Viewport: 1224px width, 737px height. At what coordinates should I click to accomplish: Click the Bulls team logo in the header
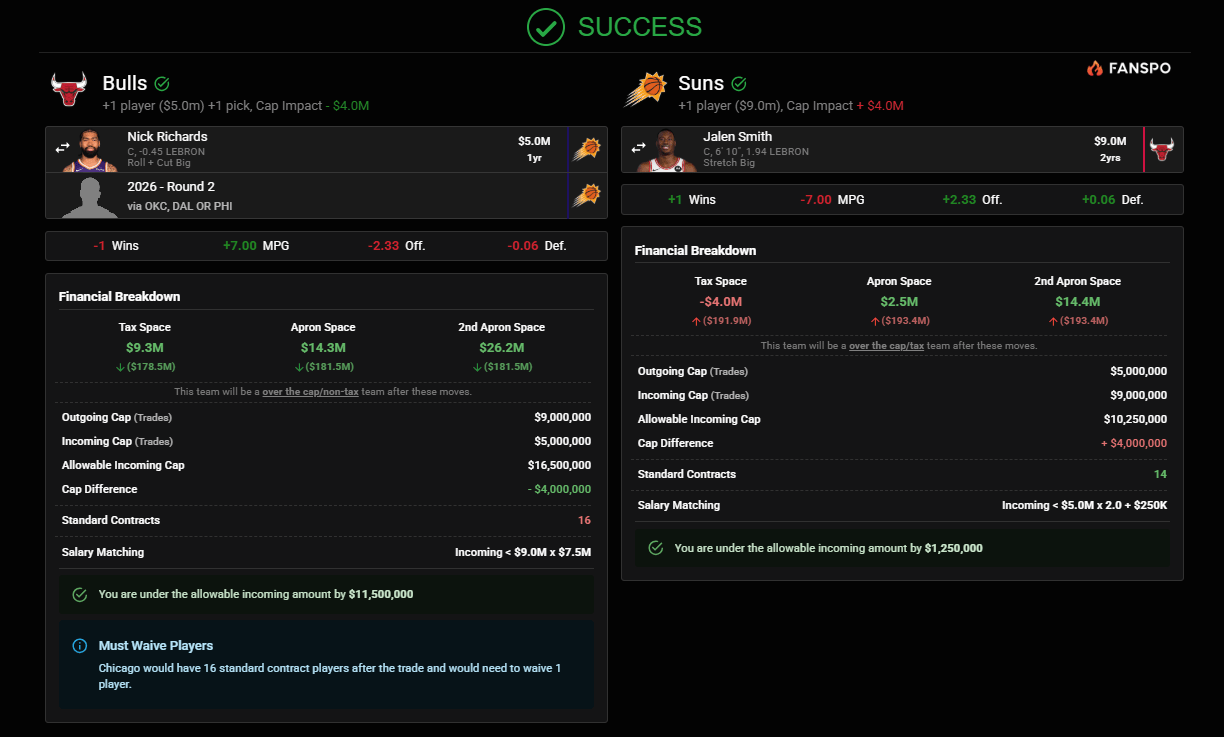point(69,90)
